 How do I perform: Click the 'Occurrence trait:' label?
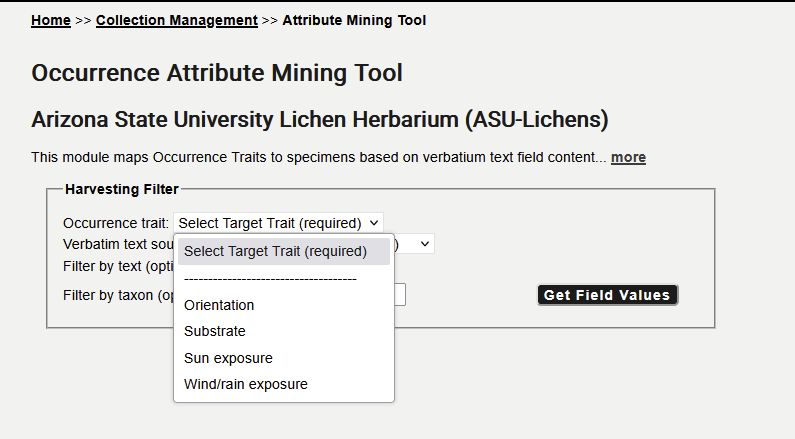(116, 223)
